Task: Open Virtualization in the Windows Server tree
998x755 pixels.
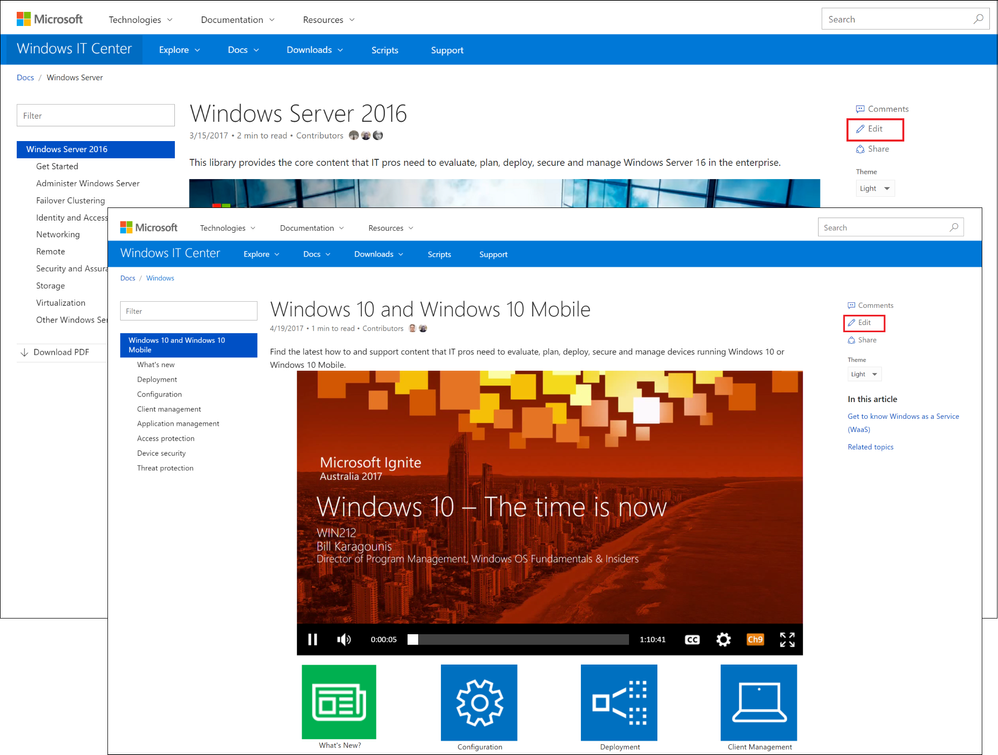Action: click(60, 303)
